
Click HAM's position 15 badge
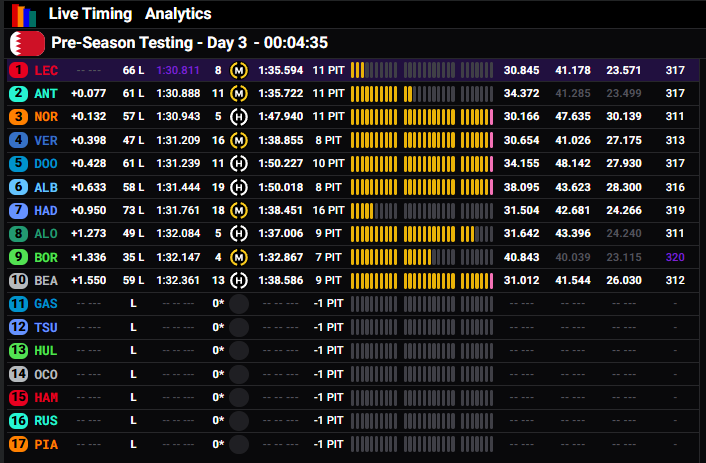point(18,397)
